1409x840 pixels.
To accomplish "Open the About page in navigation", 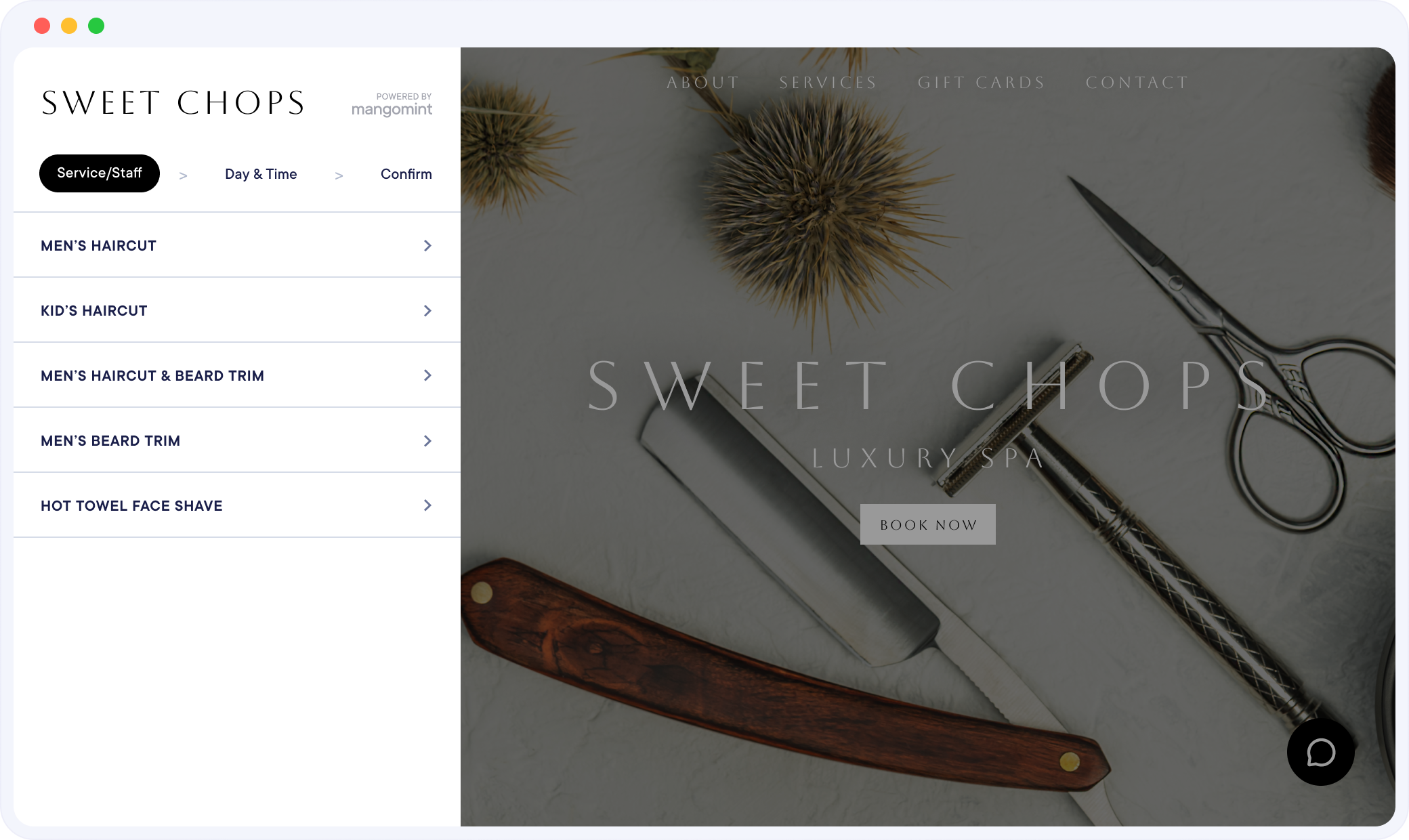I will pyautogui.click(x=703, y=83).
